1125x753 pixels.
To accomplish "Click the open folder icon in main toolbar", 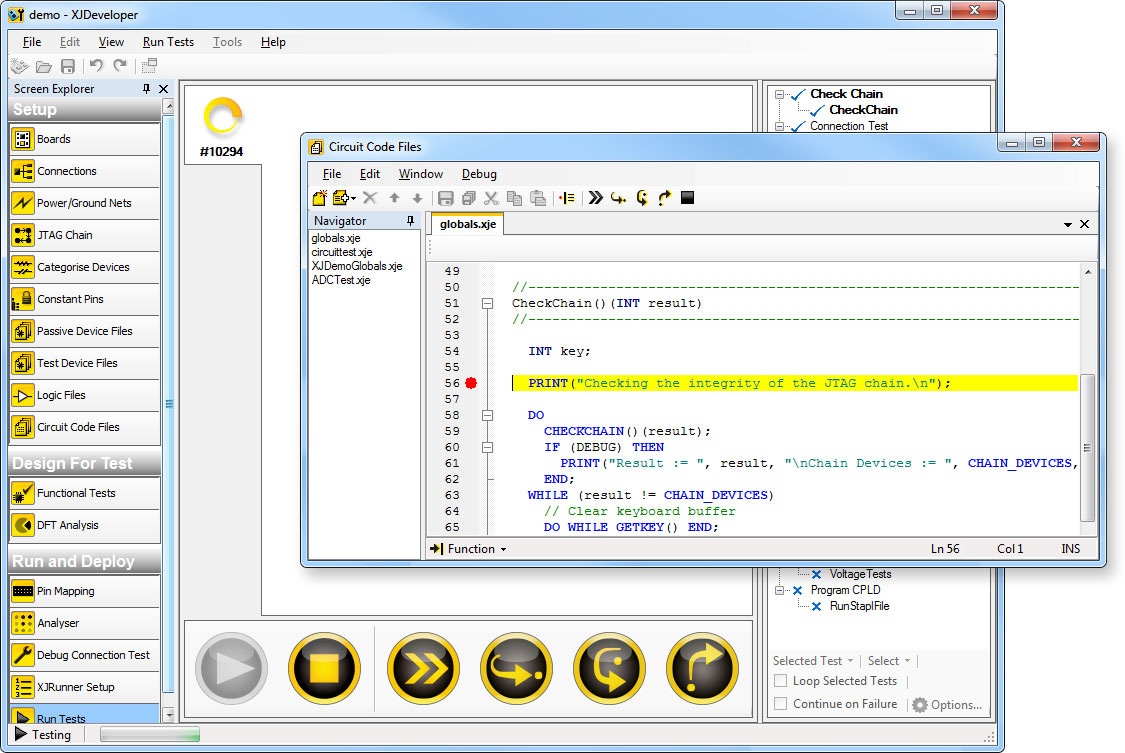I will coord(44,67).
